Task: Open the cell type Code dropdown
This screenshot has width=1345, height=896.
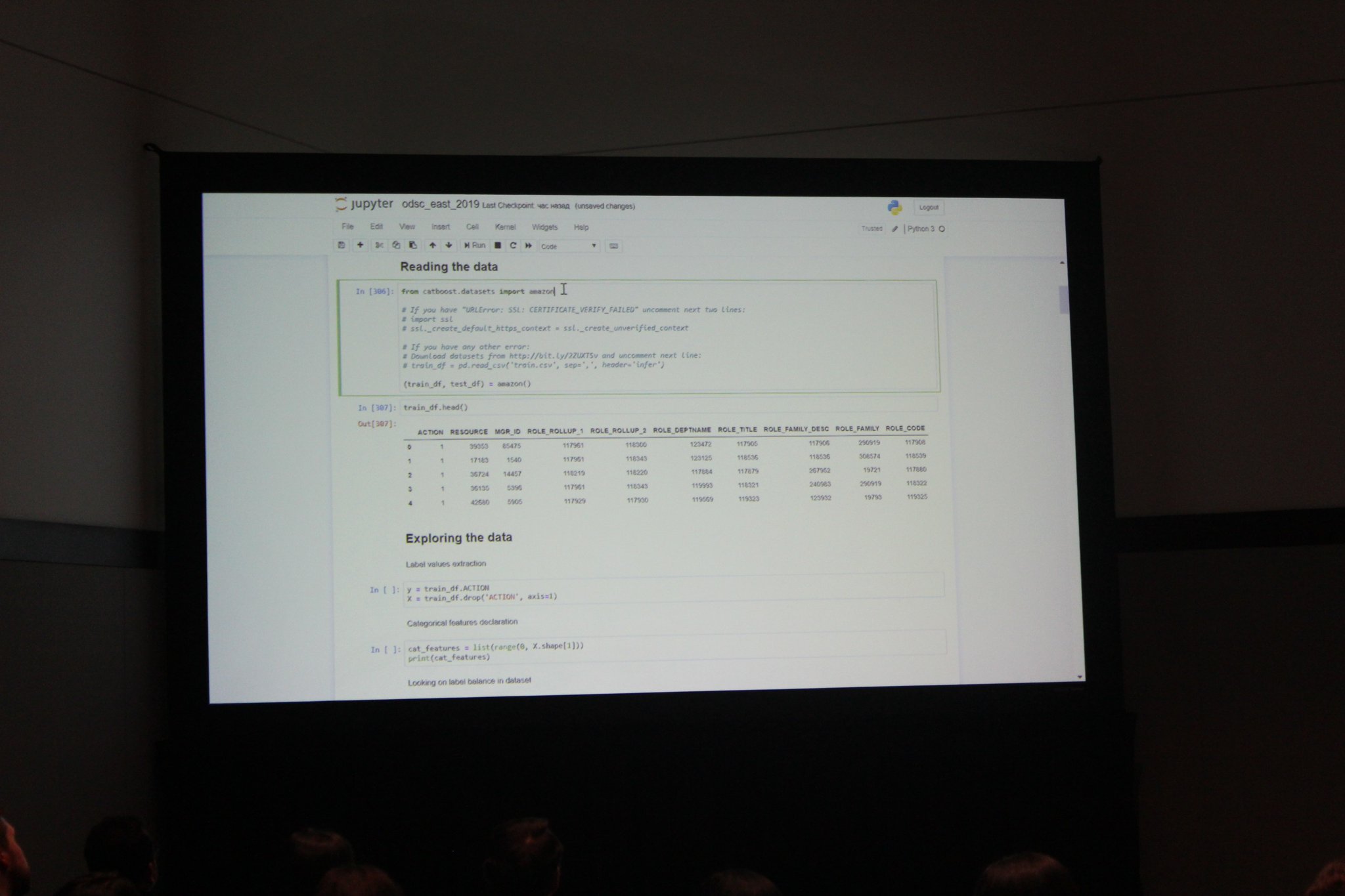Action: (x=569, y=246)
